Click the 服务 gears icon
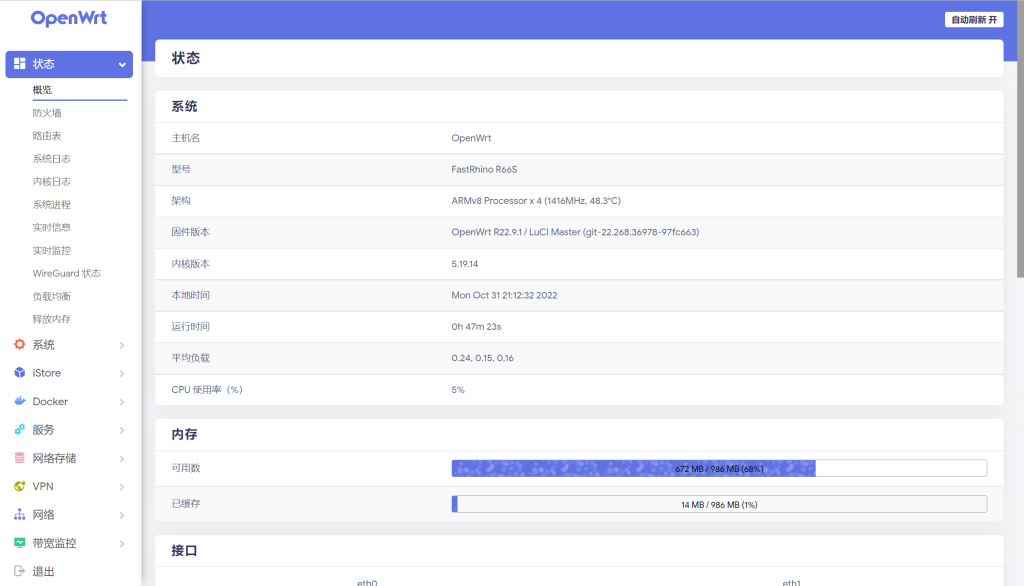Screen dimensions: 1024x586 [x=20, y=429]
